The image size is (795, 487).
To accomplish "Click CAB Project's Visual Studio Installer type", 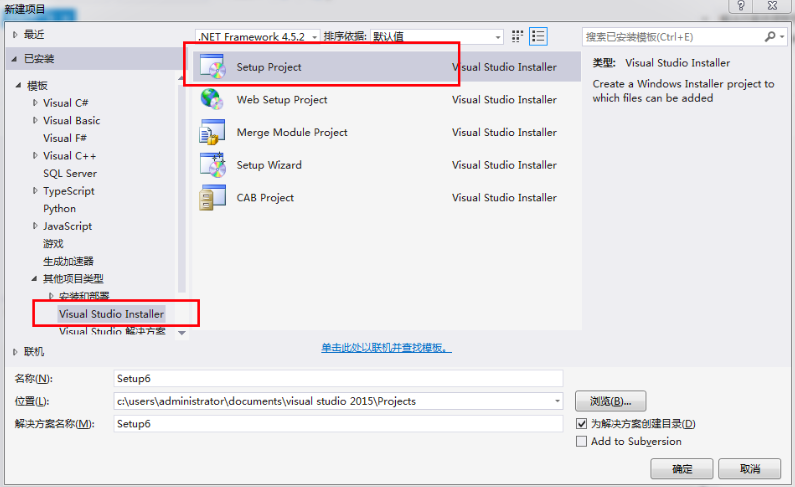I will (x=504, y=198).
